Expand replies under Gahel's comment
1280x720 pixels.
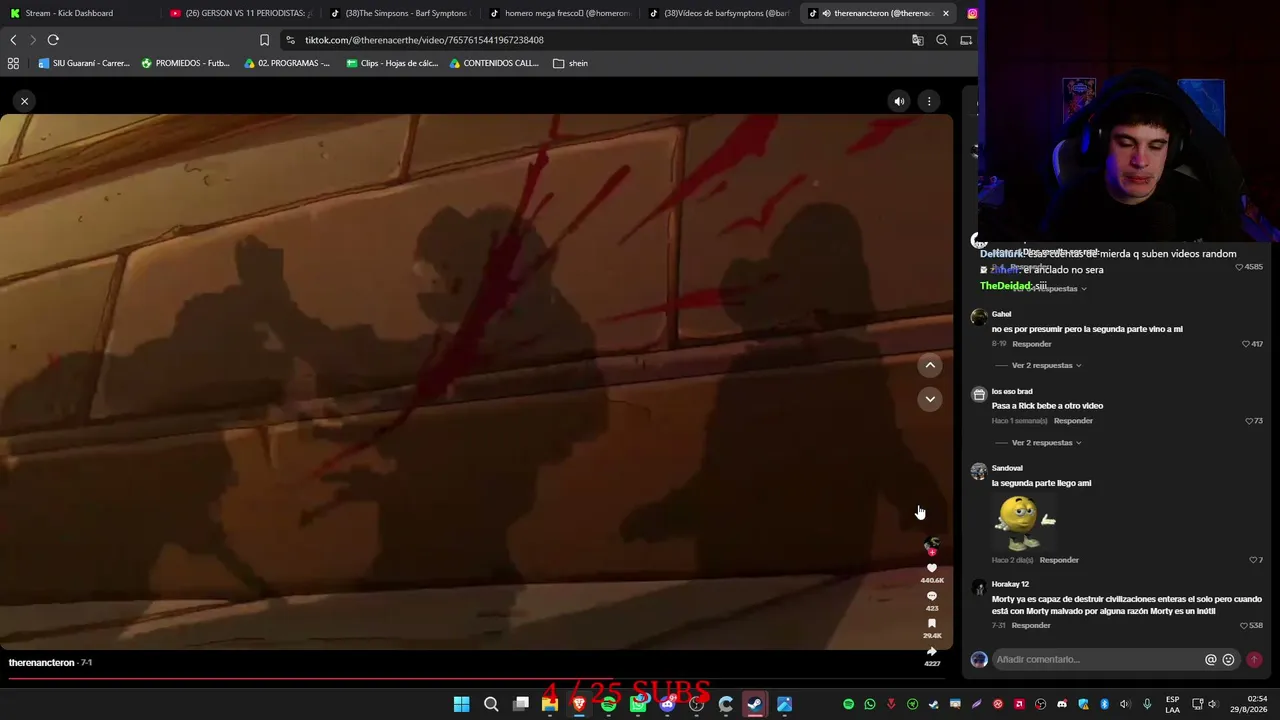(1046, 366)
